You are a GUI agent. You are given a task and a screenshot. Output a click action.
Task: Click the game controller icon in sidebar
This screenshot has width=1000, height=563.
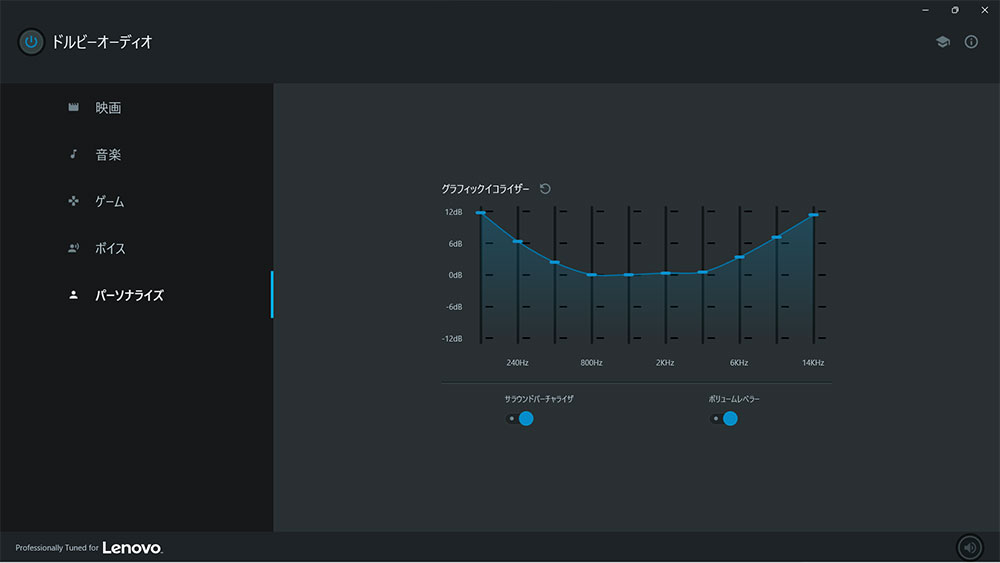(x=73, y=202)
